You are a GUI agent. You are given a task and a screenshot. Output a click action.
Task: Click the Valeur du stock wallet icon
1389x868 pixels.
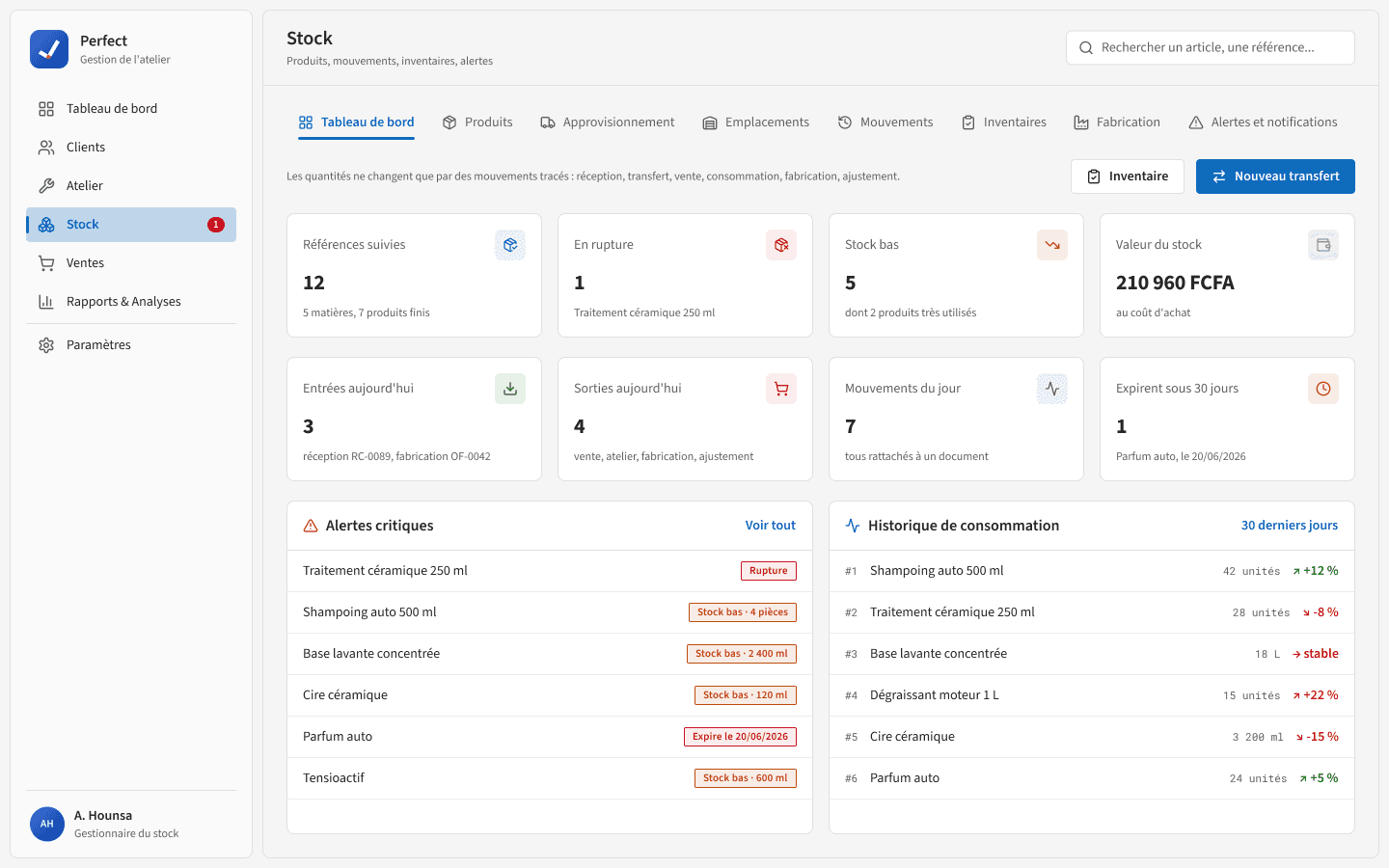[x=1323, y=245]
